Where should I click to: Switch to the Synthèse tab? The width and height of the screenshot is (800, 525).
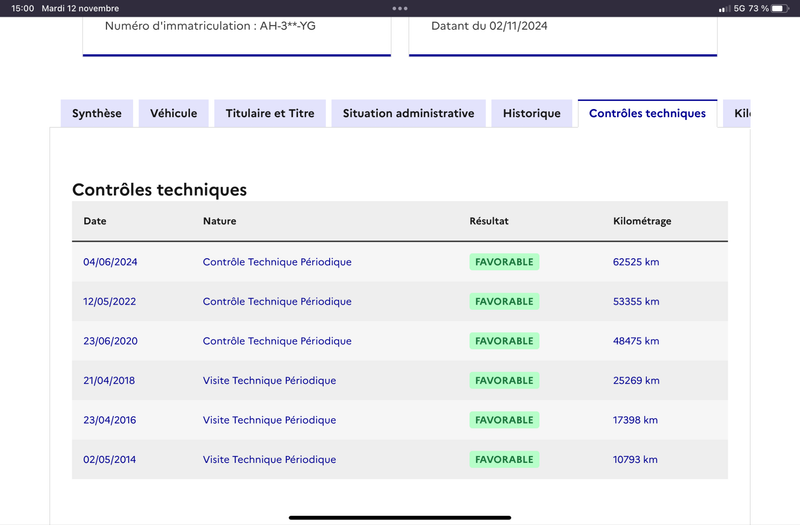pos(96,113)
